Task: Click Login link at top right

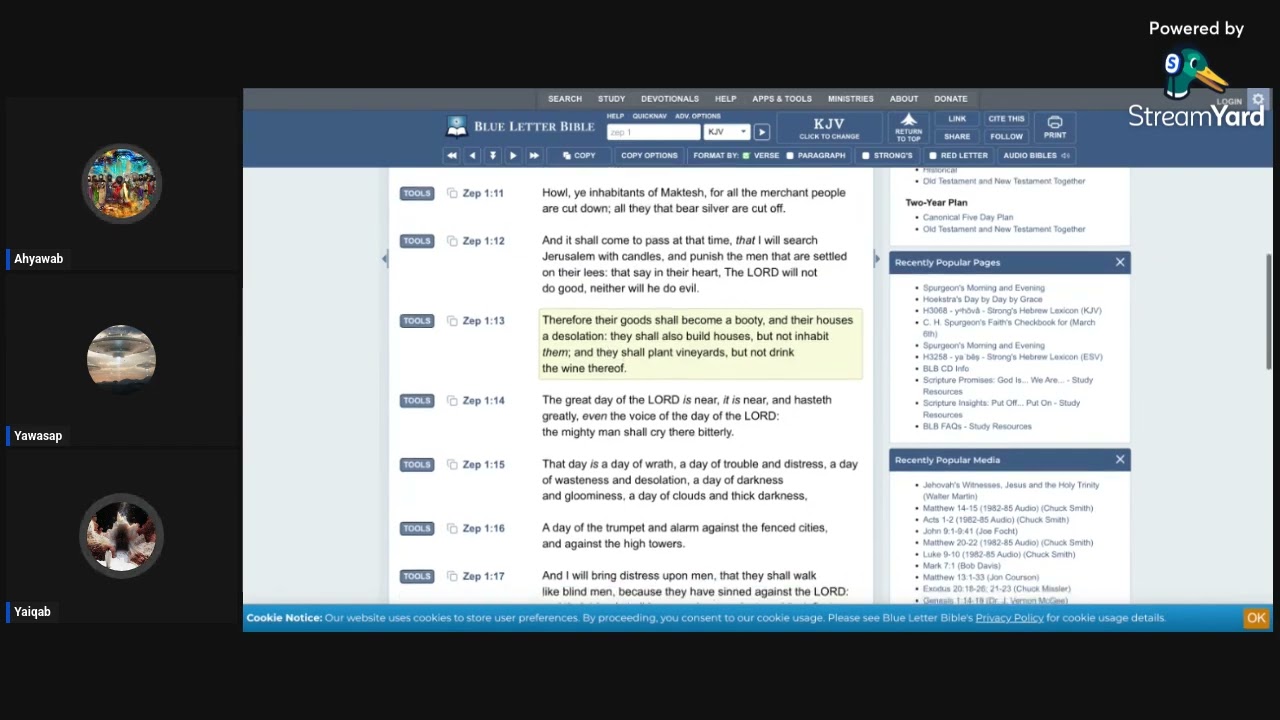Action: click(x=1229, y=101)
